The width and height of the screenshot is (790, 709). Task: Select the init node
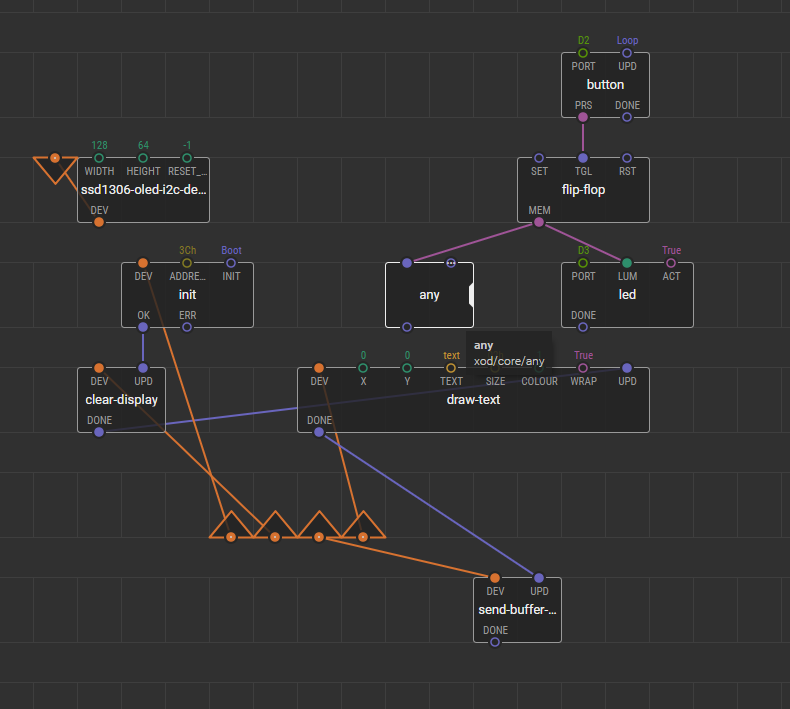click(x=187, y=295)
